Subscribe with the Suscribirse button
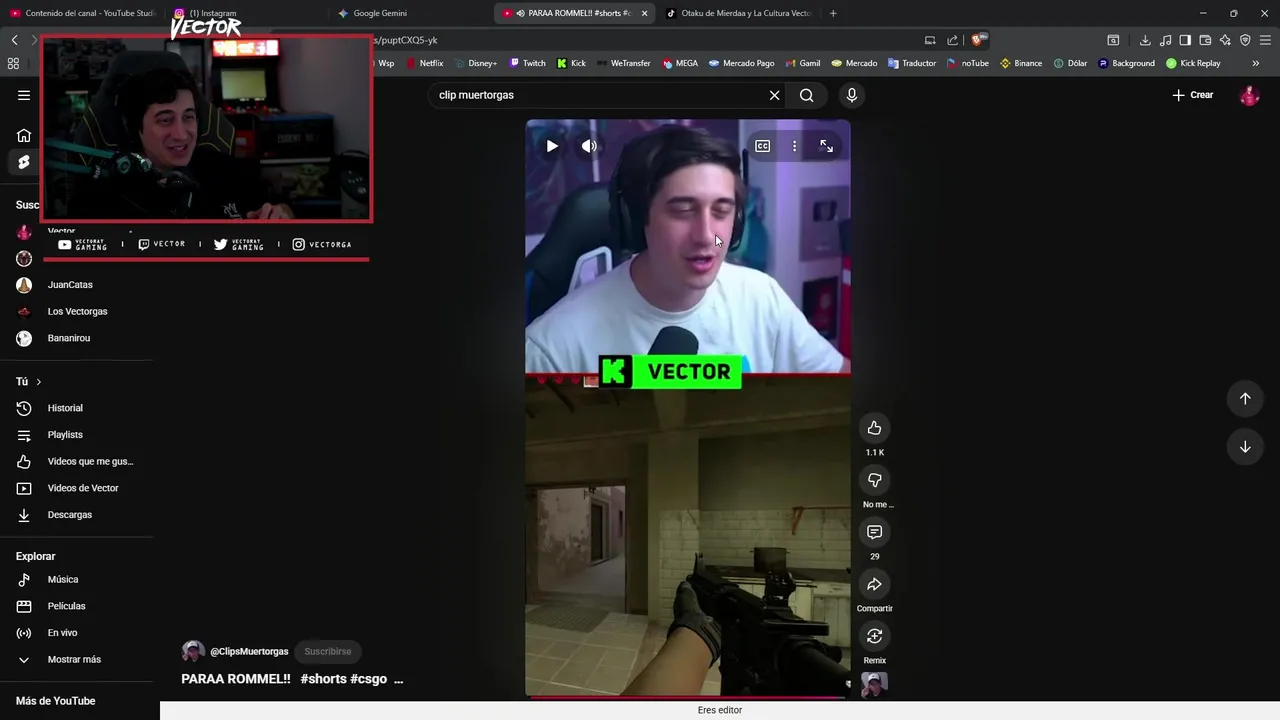 click(x=328, y=651)
